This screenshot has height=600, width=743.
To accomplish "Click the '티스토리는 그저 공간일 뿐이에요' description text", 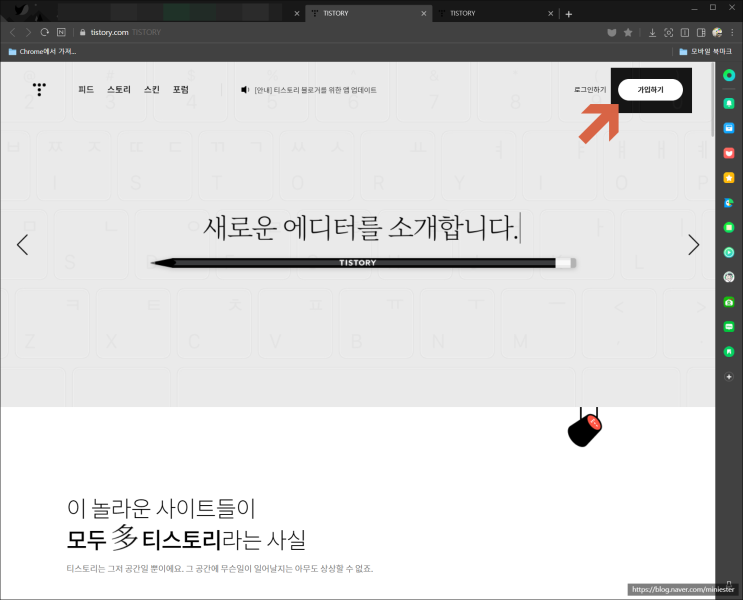I will [219, 568].
